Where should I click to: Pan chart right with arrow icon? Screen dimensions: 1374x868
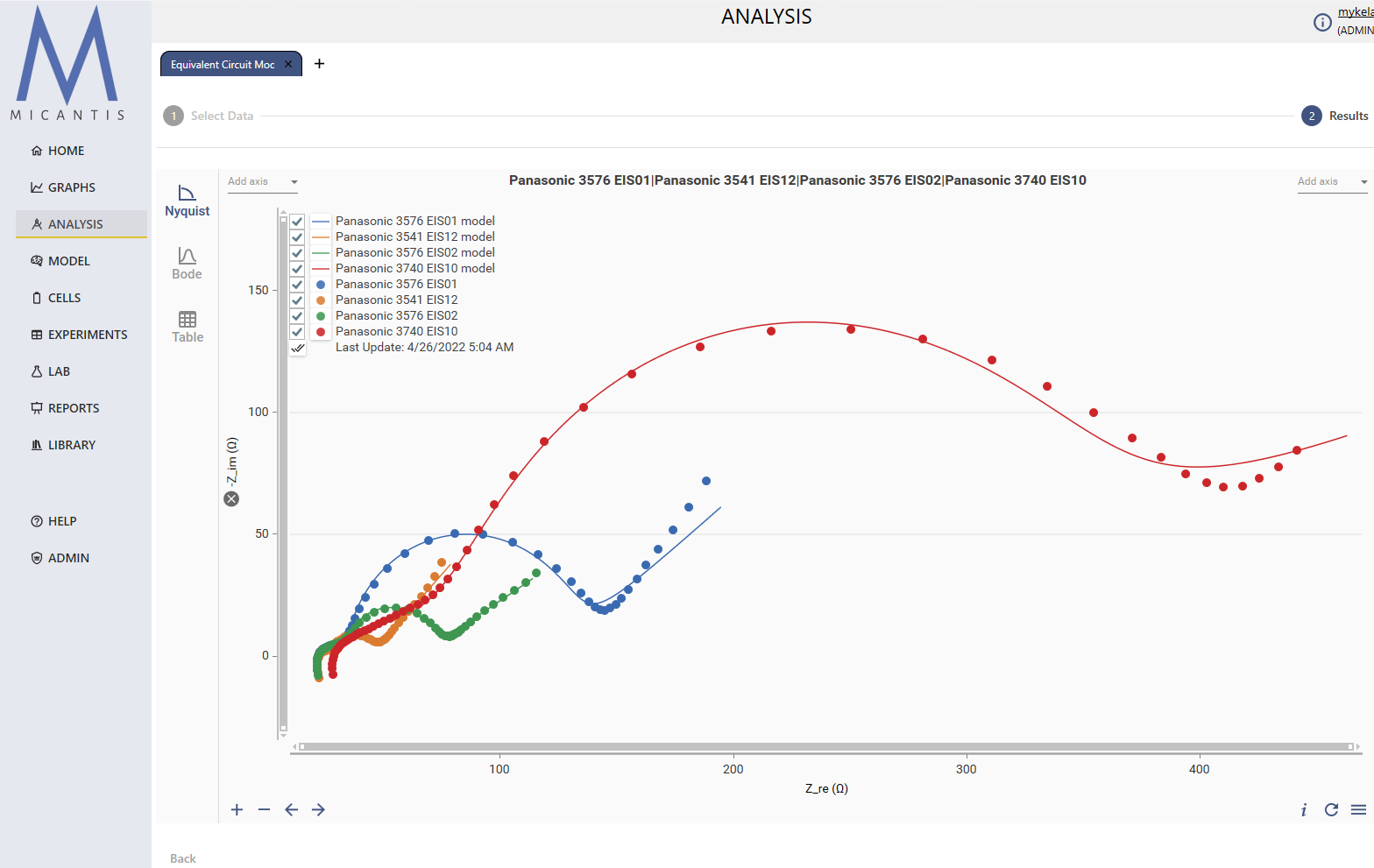[318, 809]
